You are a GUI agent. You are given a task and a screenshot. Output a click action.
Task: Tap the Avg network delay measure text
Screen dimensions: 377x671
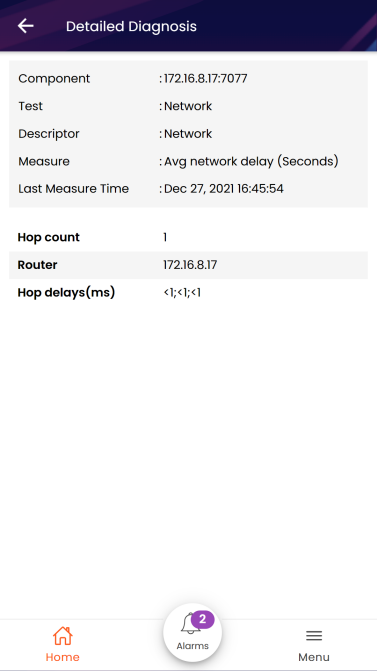pyautogui.click(x=251, y=162)
